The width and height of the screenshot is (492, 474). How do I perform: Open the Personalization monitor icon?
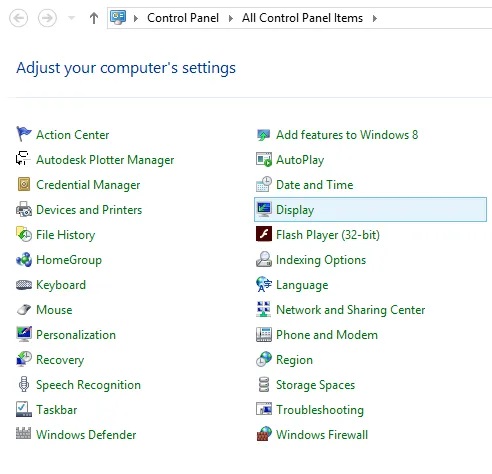pos(24,334)
